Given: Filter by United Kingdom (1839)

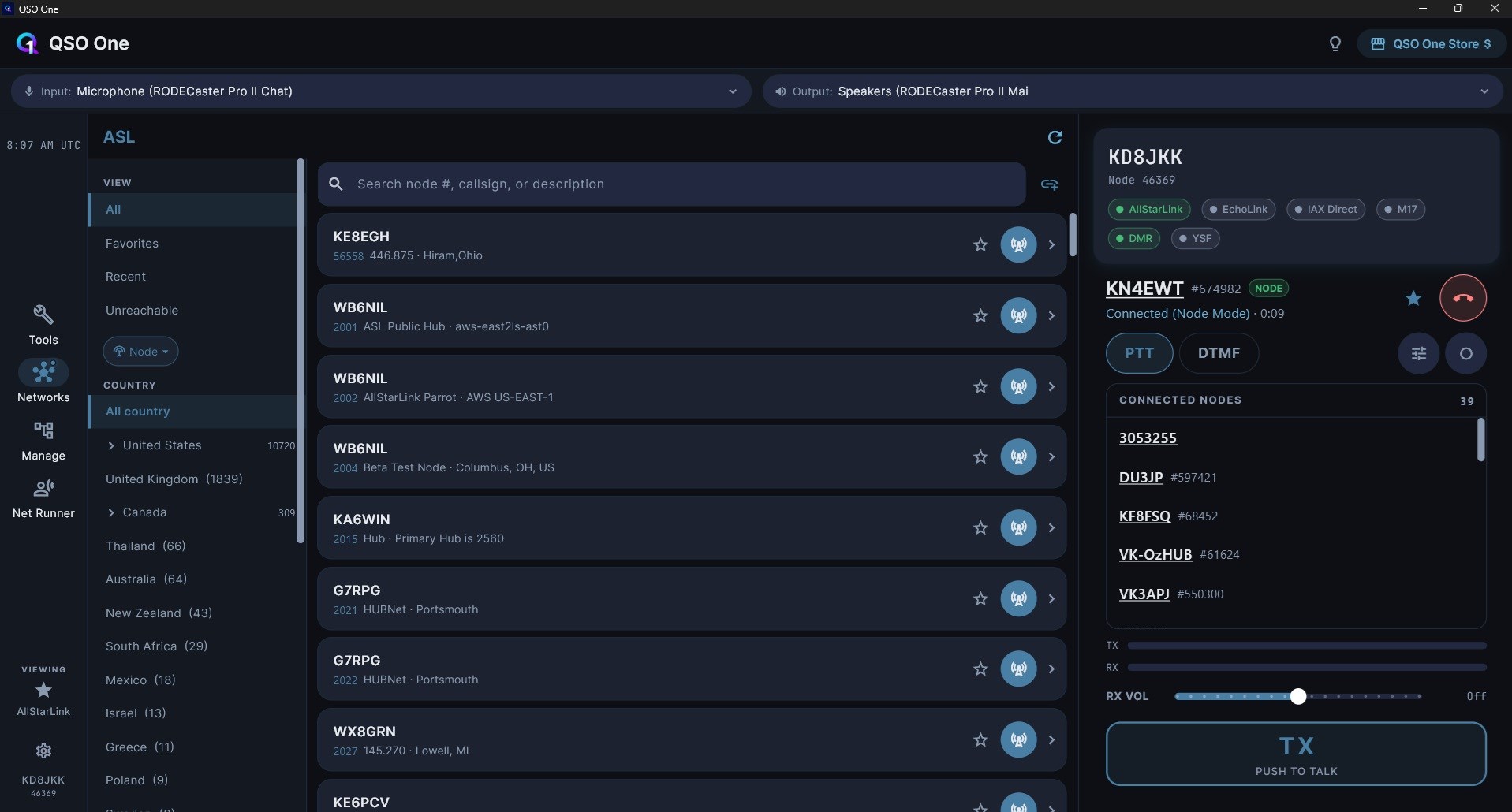Looking at the screenshot, I should click(174, 479).
